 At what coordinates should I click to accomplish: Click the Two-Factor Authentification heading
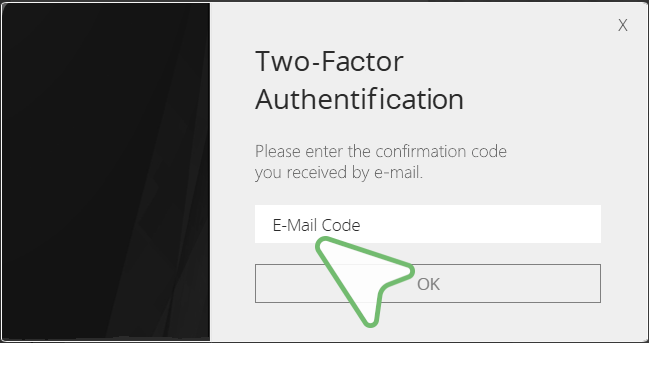(x=359, y=80)
